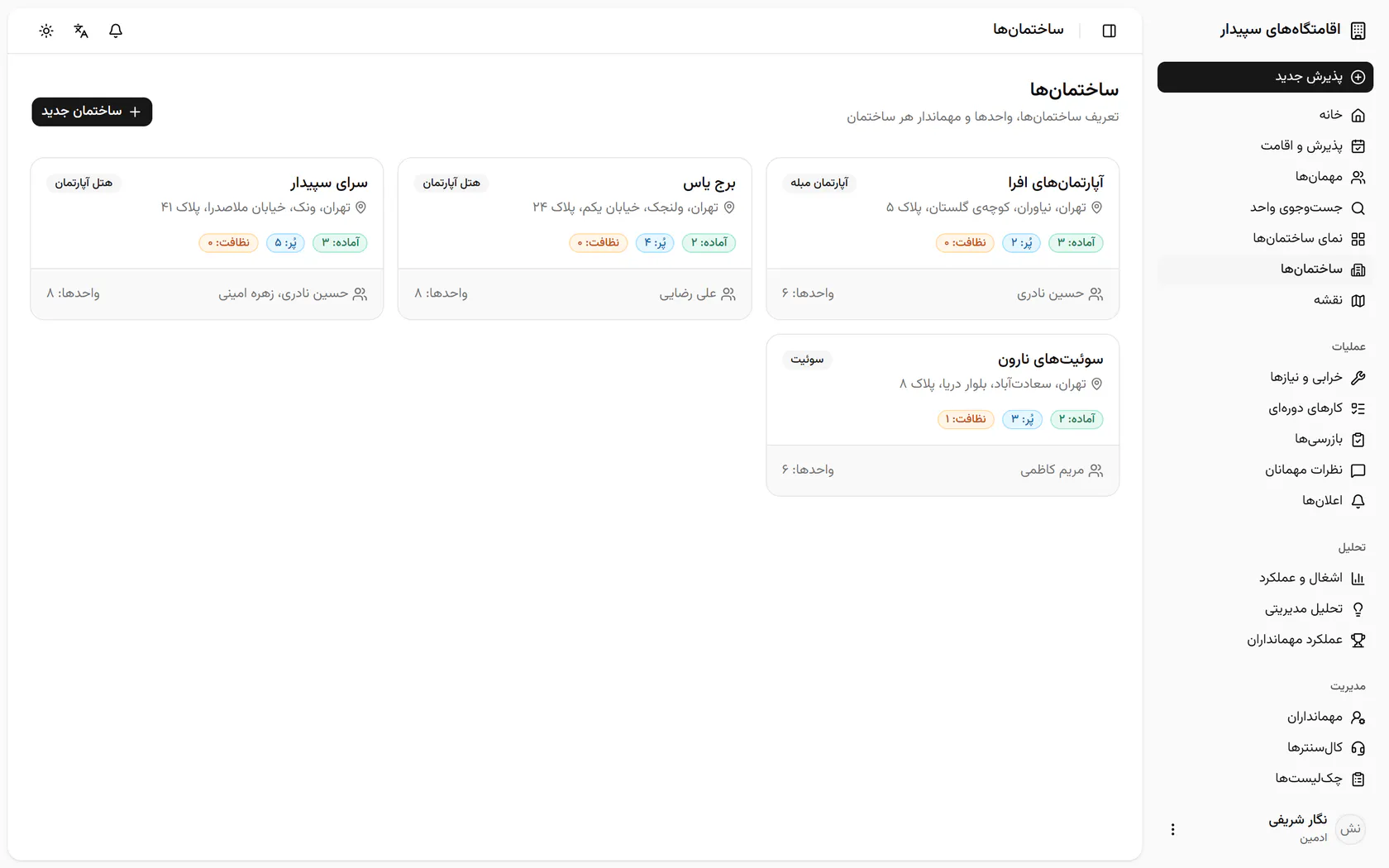
Task: Open the نقشه map item
Action: pos(1265,300)
